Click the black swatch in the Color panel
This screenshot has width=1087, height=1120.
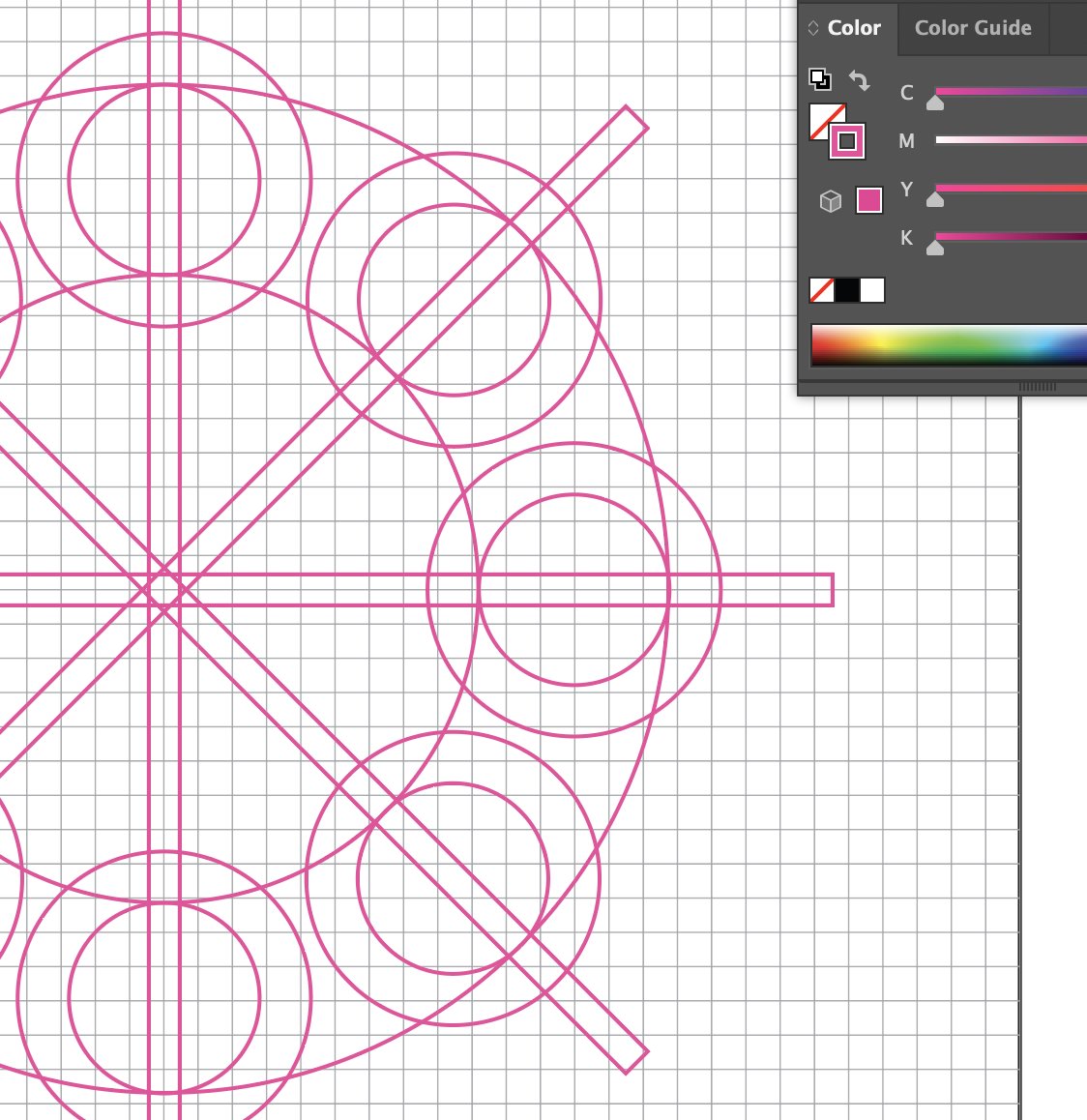847,290
